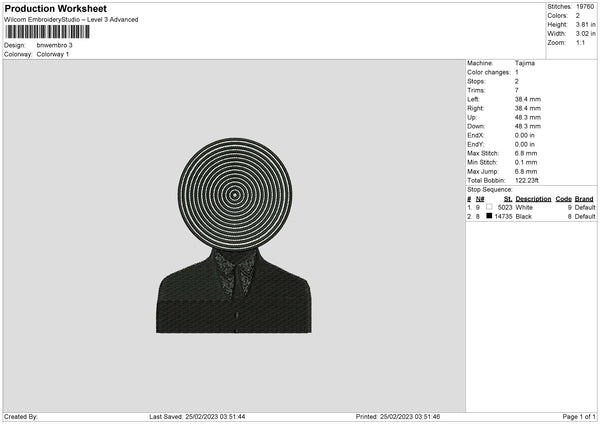The width and height of the screenshot is (600, 424).
Task: Click the spiral head embroidery design preview
Action: coord(234,235)
